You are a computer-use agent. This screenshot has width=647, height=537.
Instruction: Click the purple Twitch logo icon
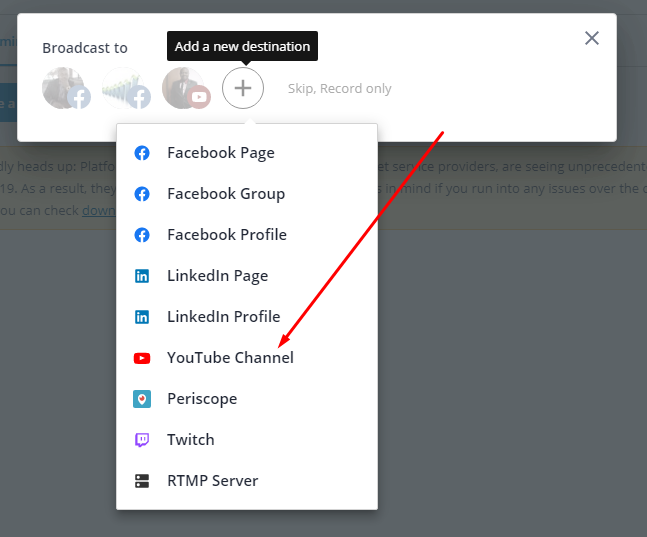click(142, 440)
